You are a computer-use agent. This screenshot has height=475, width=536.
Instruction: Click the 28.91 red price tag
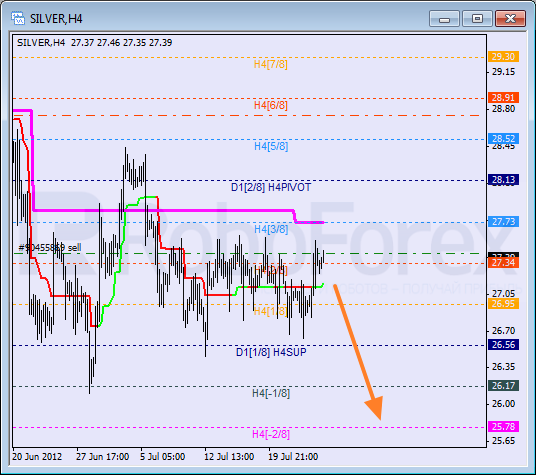(x=503, y=97)
